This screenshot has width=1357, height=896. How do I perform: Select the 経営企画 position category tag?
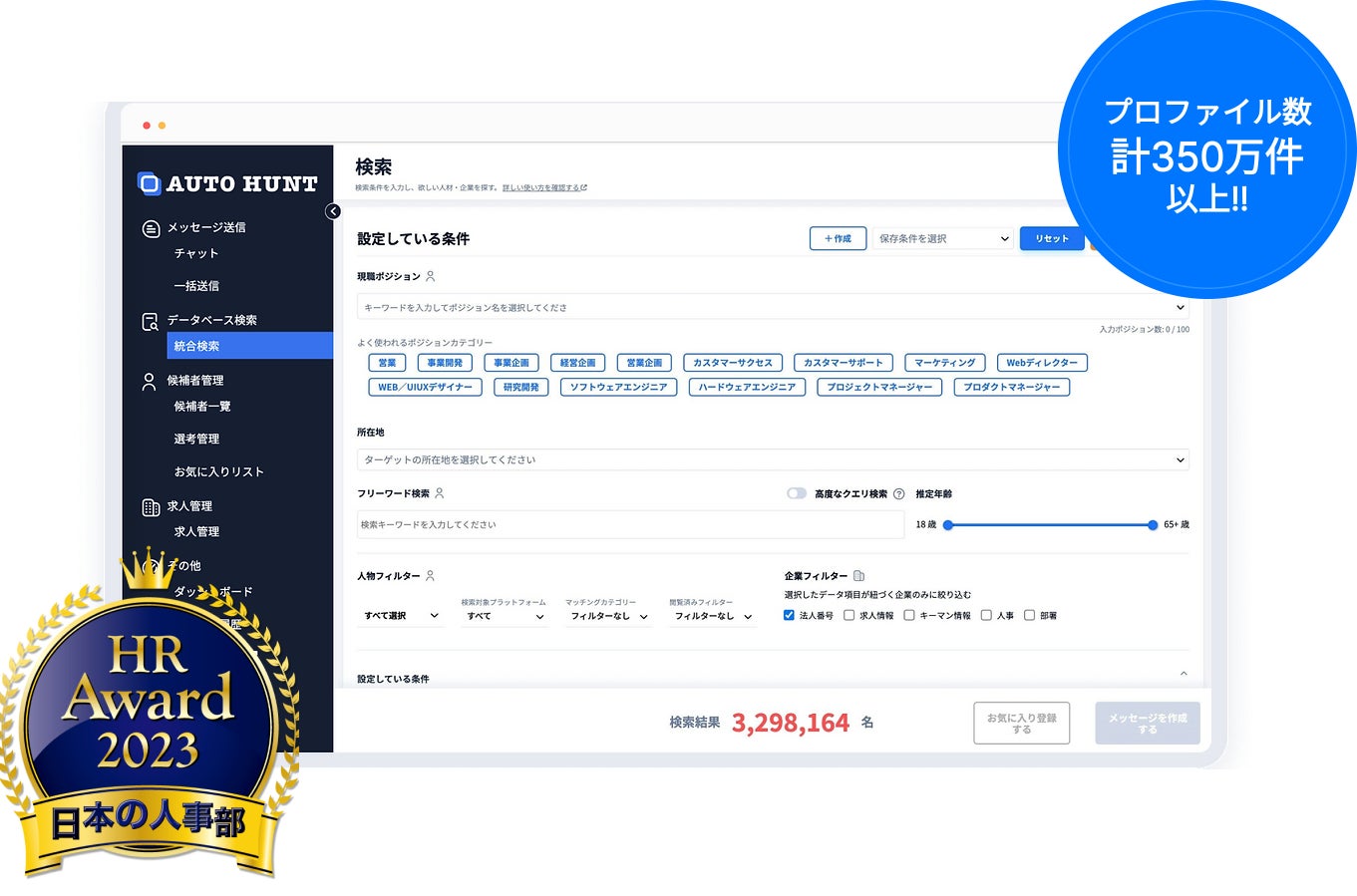click(x=577, y=363)
